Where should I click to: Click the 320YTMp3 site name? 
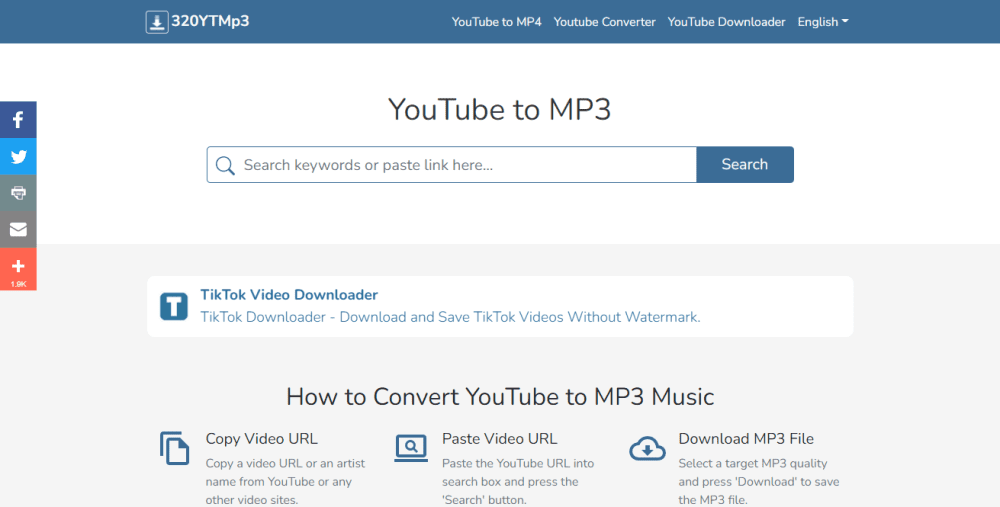(x=210, y=21)
